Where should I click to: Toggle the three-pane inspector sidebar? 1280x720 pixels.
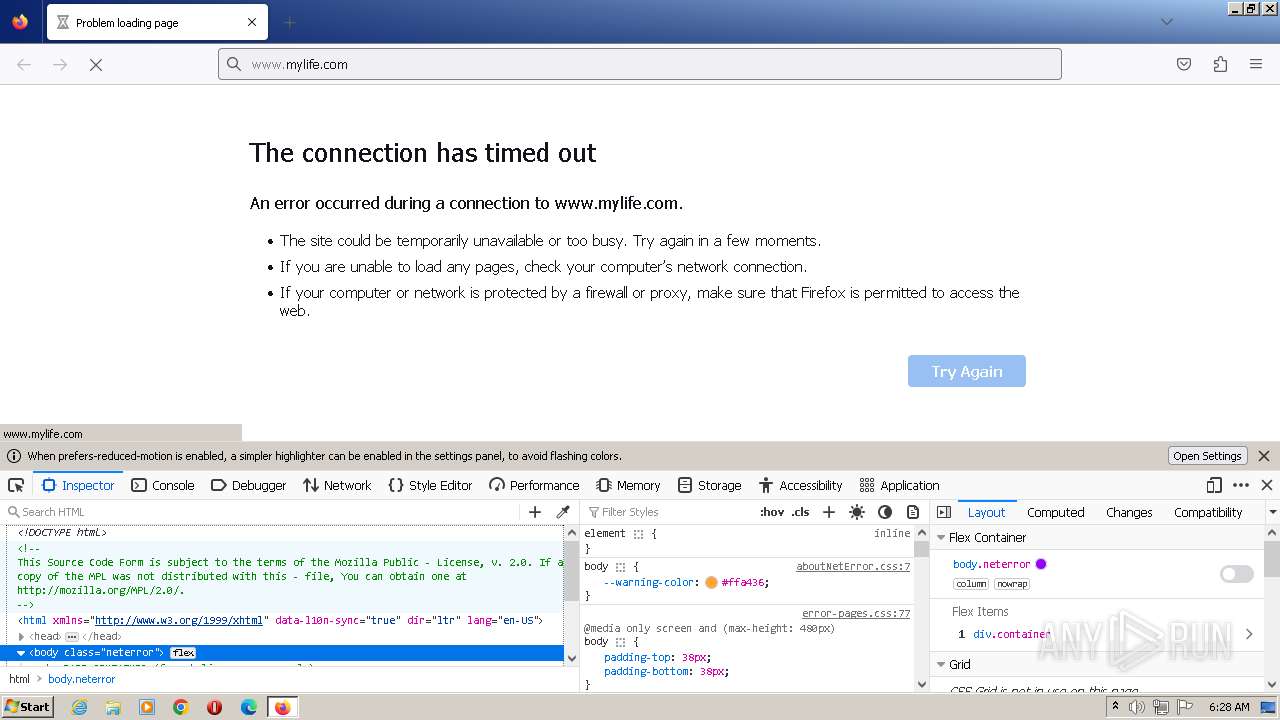pos(944,512)
